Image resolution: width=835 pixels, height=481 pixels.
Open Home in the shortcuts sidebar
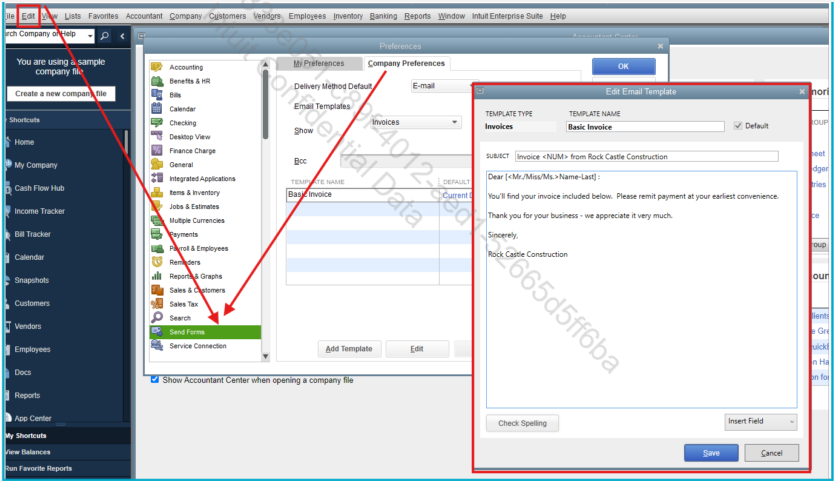(24, 142)
